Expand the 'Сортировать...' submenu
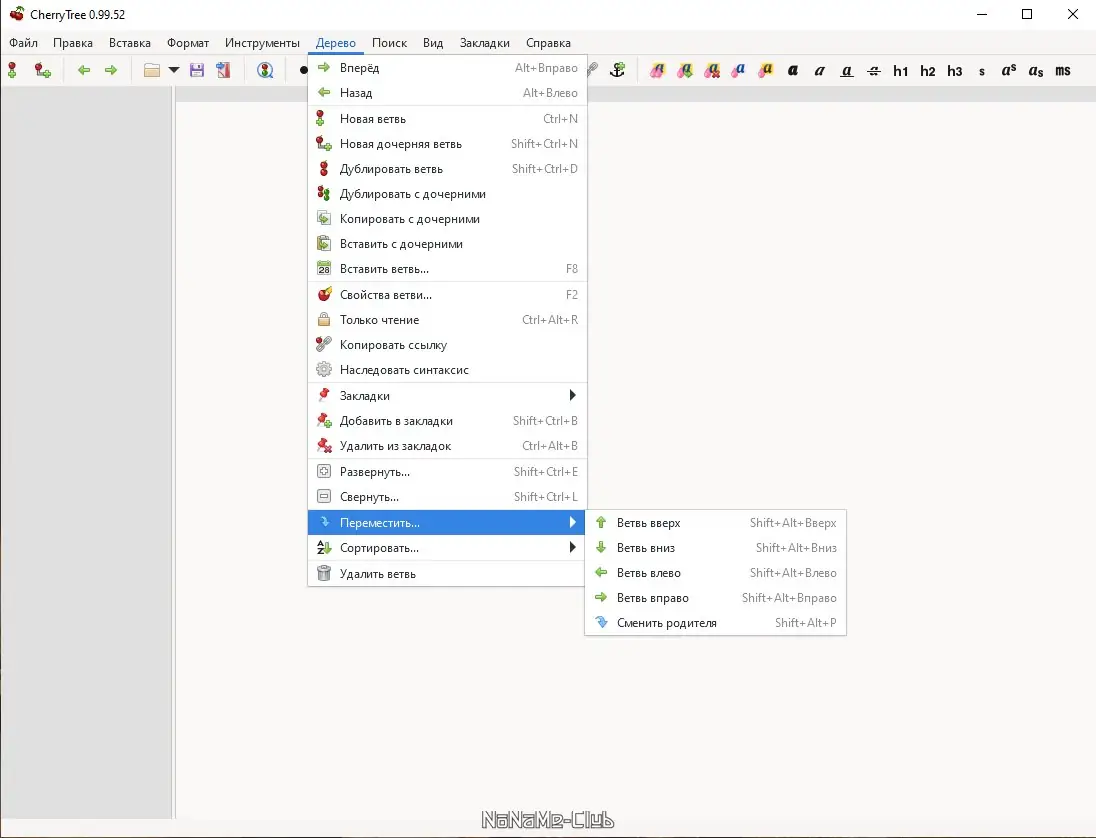1096x838 pixels. pos(447,548)
